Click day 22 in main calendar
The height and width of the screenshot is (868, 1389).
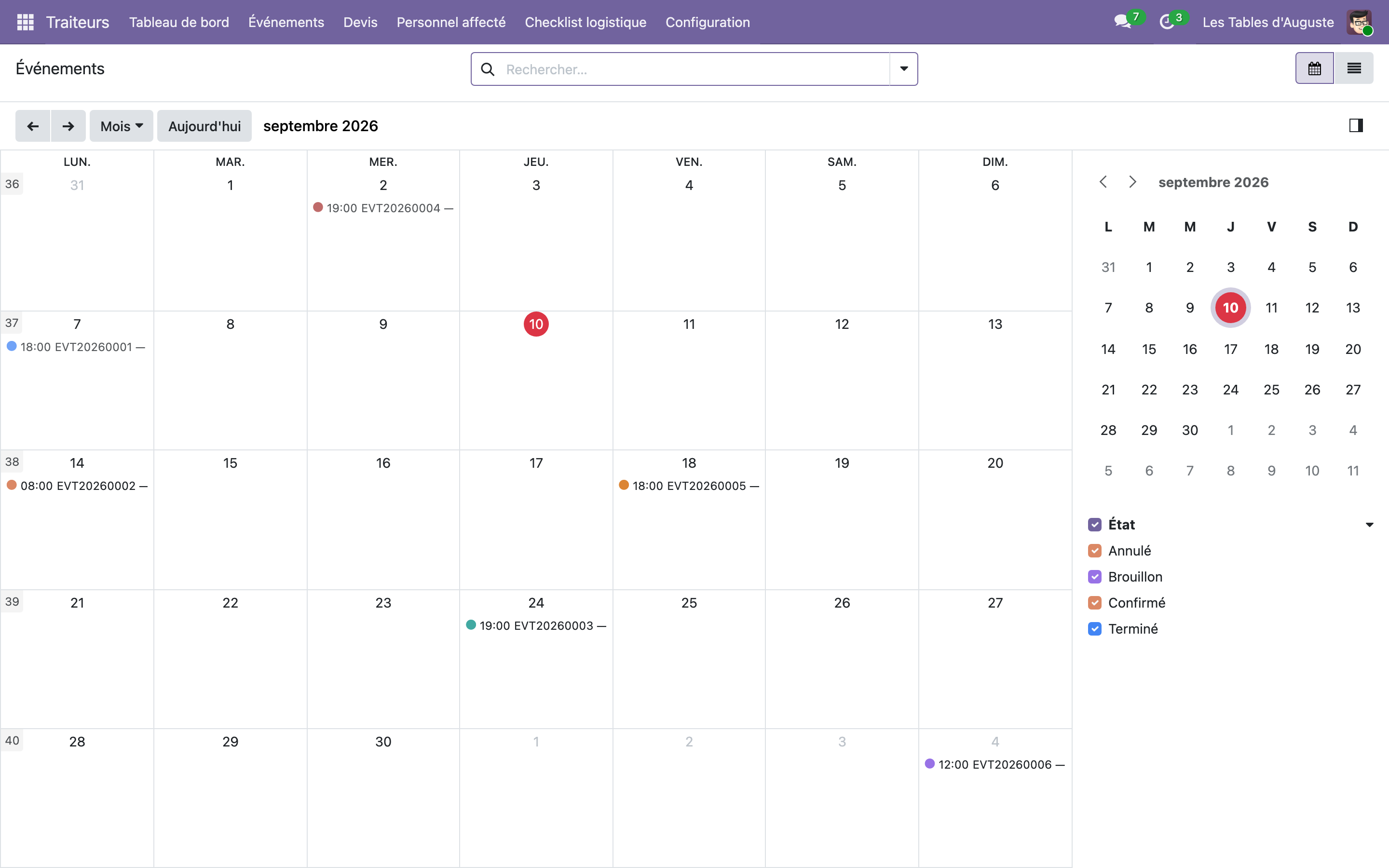(230, 603)
